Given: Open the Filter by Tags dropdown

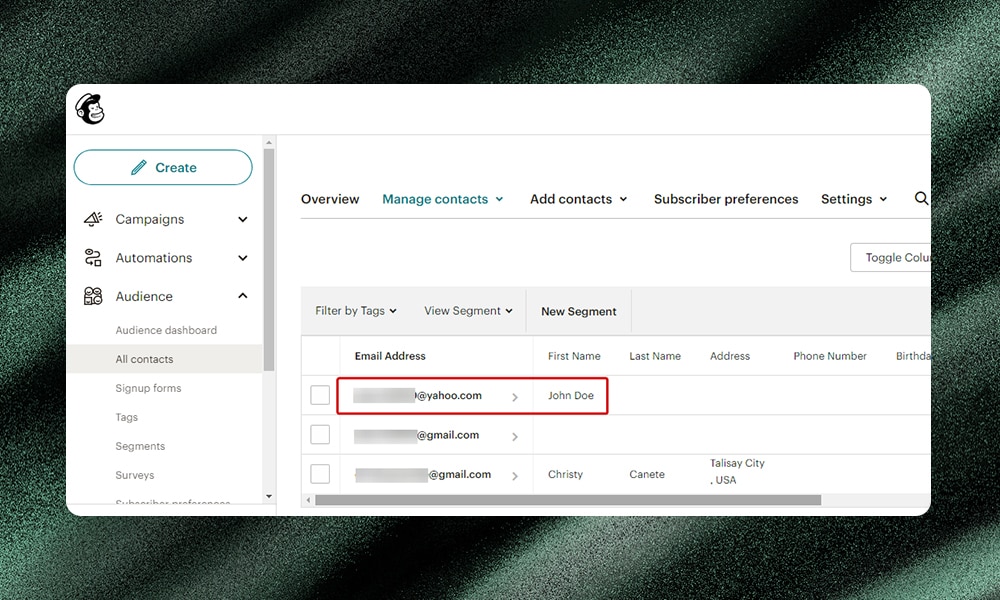Looking at the screenshot, I should point(355,311).
